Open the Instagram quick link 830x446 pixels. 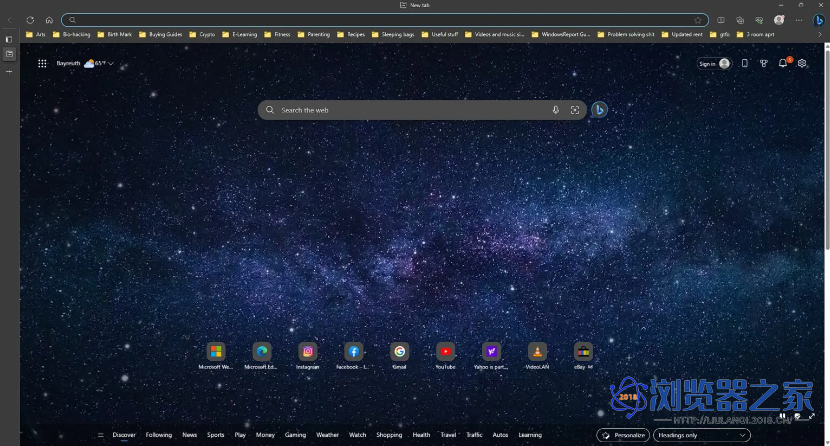click(x=308, y=356)
